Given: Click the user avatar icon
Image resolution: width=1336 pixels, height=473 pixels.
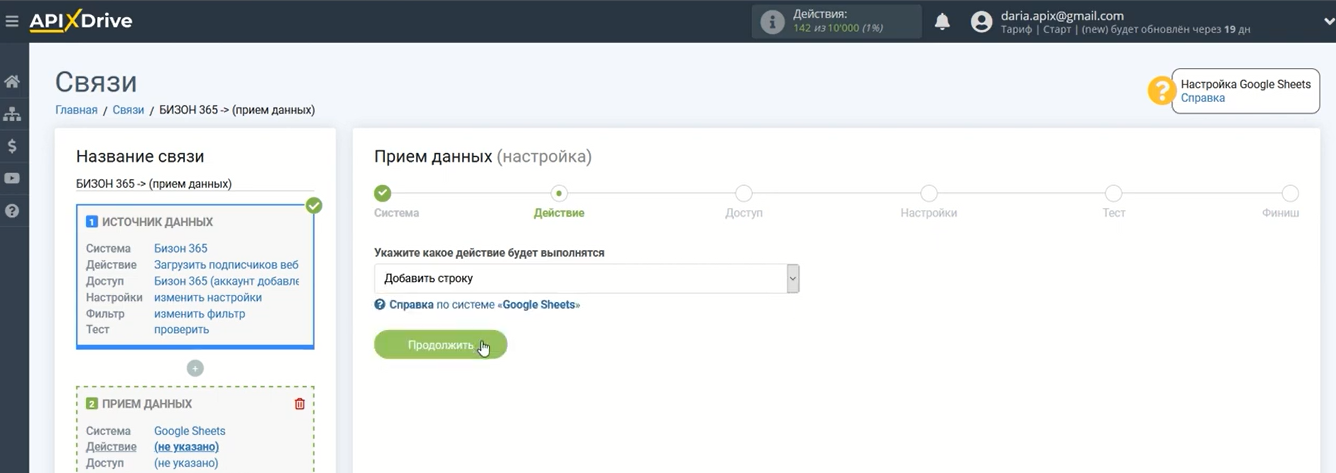Looking at the screenshot, I should [x=981, y=22].
